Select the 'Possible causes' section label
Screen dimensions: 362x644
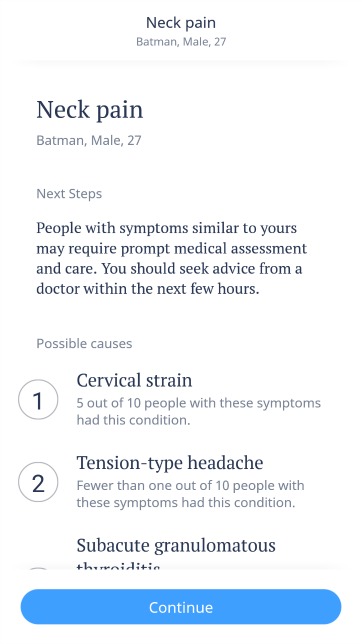84,343
